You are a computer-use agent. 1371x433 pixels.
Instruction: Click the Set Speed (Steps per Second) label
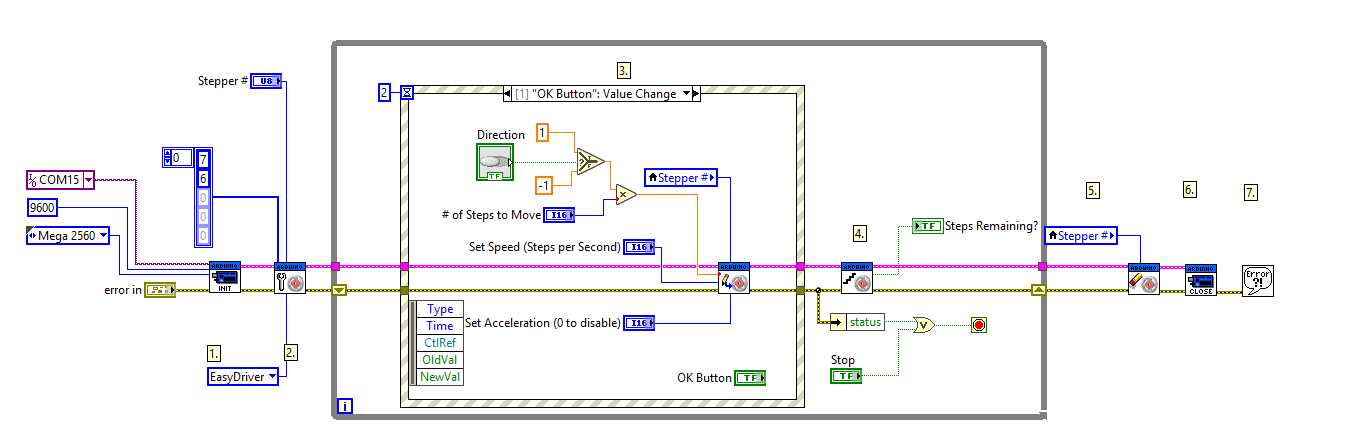[x=544, y=246]
